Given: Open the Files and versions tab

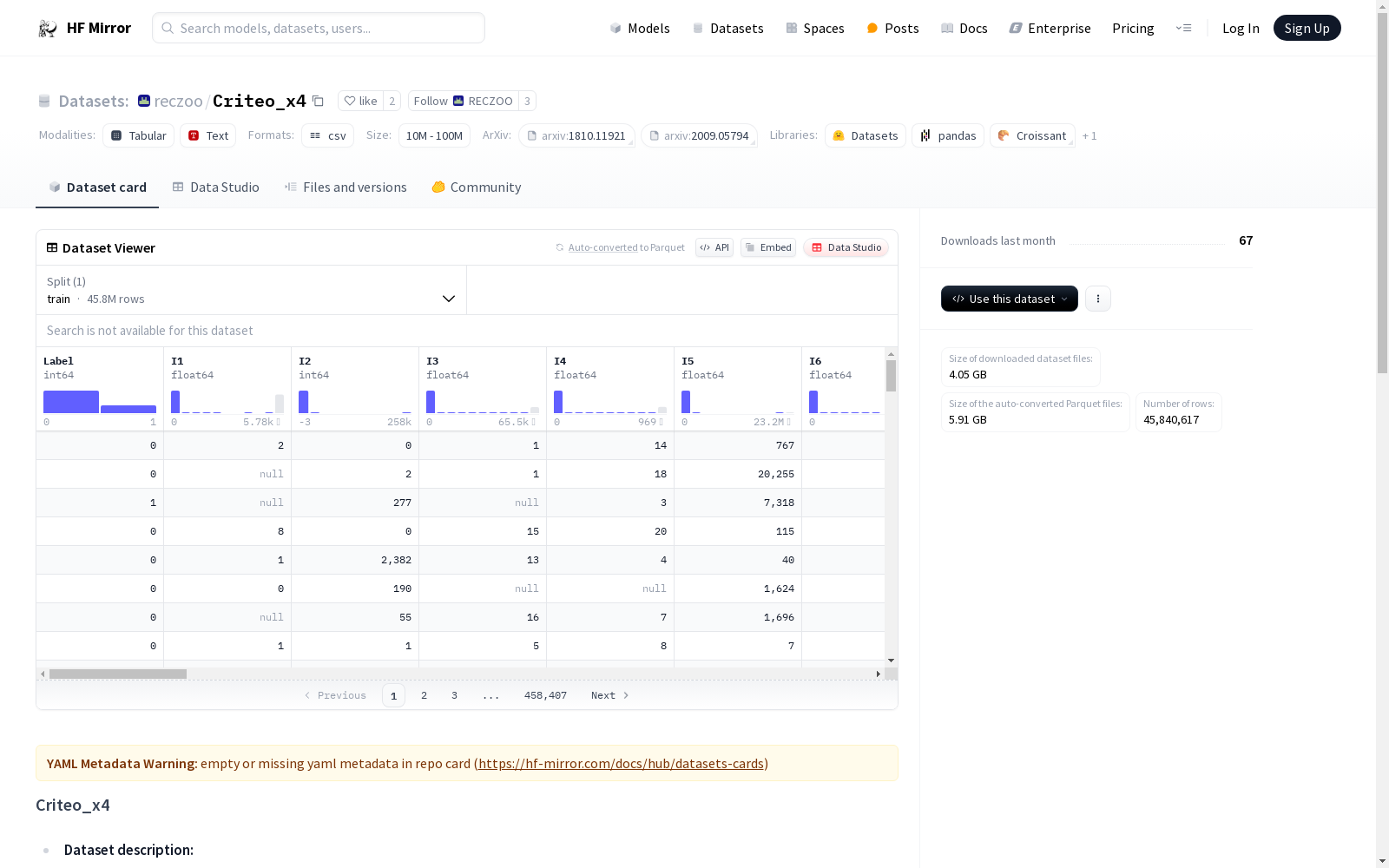Looking at the screenshot, I should click(x=346, y=187).
